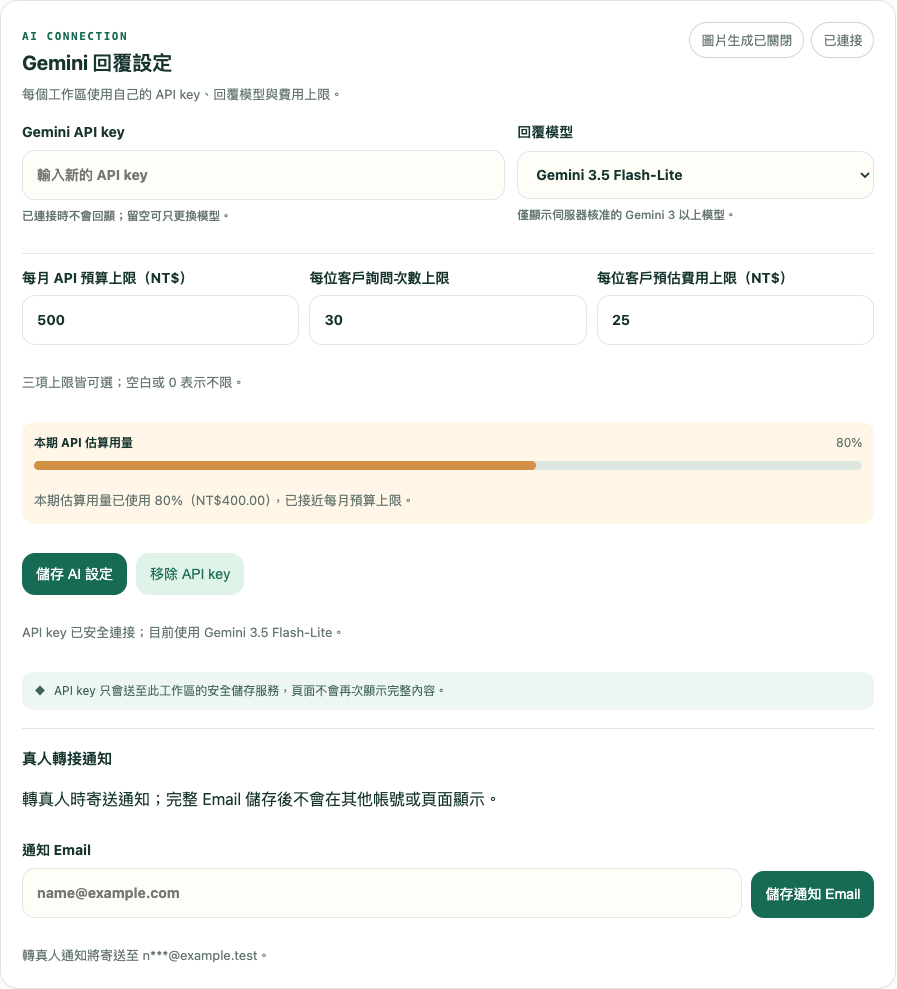Click the notice text API key 只會送至此工作區的安全儲存服務
Viewport: 897px width, 989px height.
[x=249, y=691]
